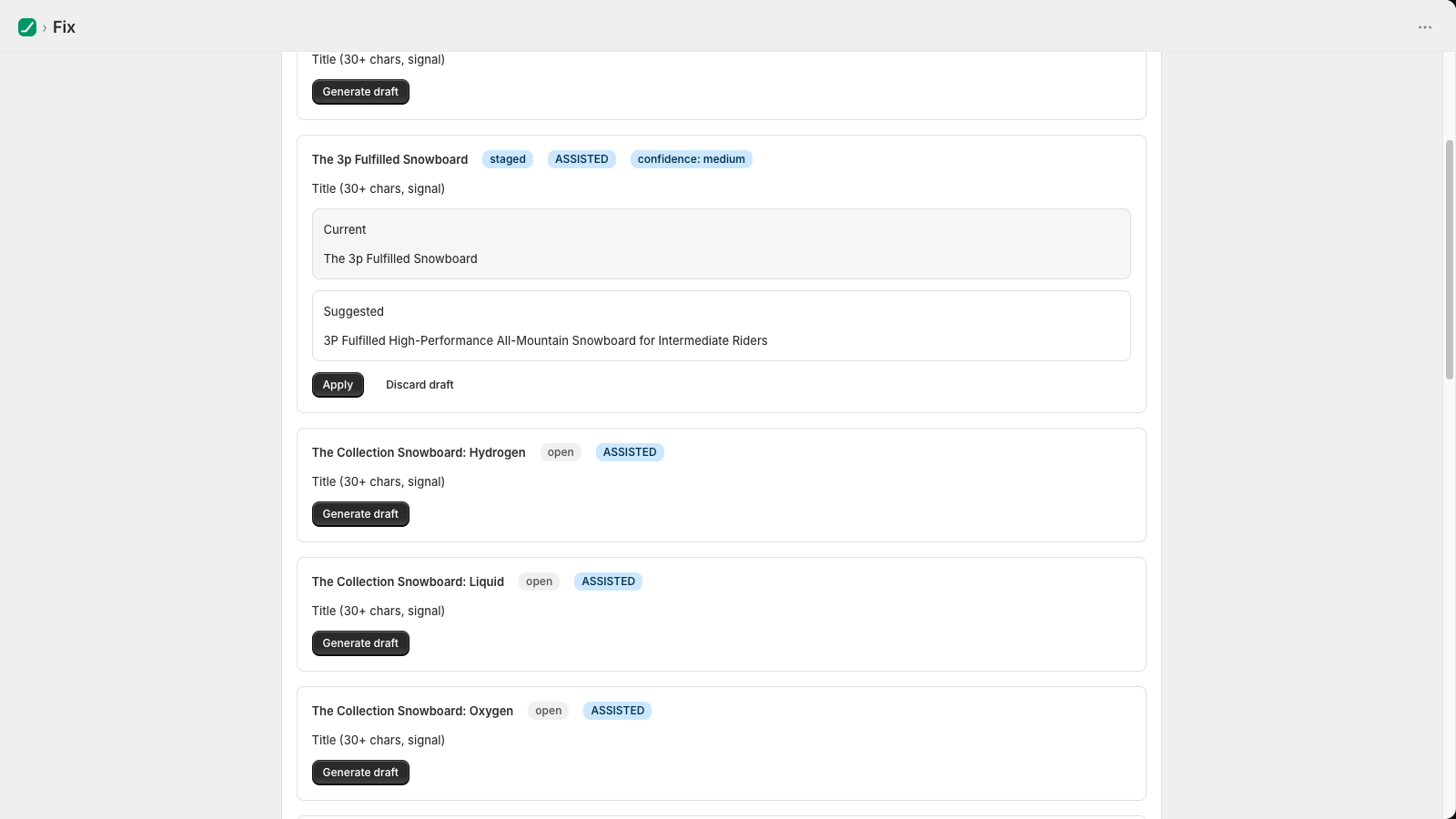Generate draft for Collection Snowboard: Hydrogen
This screenshot has width=1456, height=819.
[360, 514]
